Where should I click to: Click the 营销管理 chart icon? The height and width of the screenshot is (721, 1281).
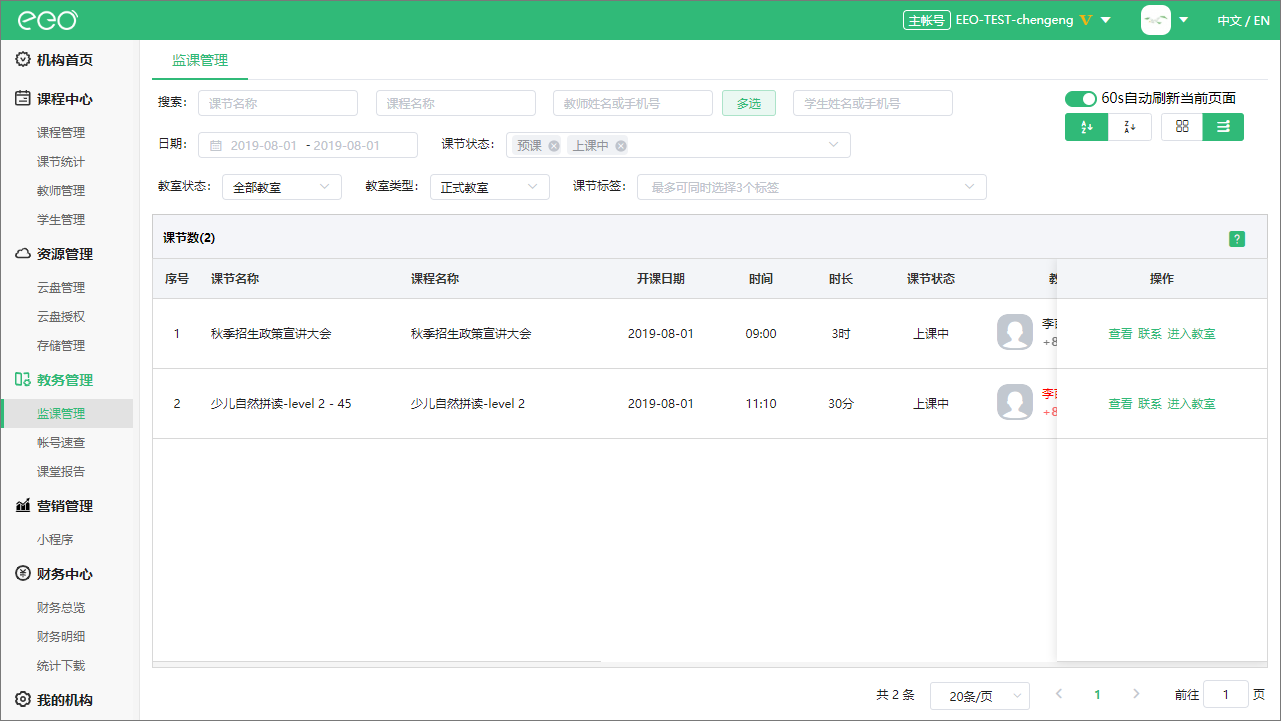pyautogui.click(x=23, y=506)
